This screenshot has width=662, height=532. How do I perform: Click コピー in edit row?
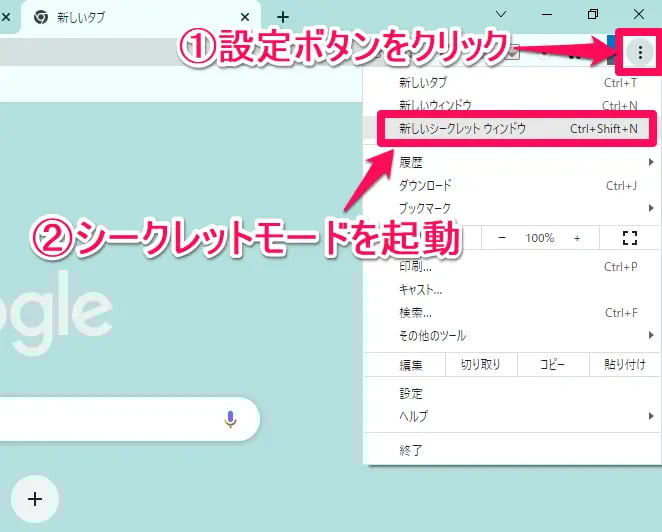[553, 364]
